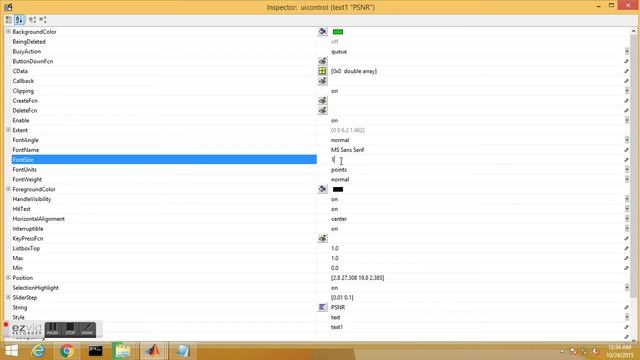The image size is (640, 360).
Task: Click the pencil edit icon for Tag text1
Action: pos(627,327)
